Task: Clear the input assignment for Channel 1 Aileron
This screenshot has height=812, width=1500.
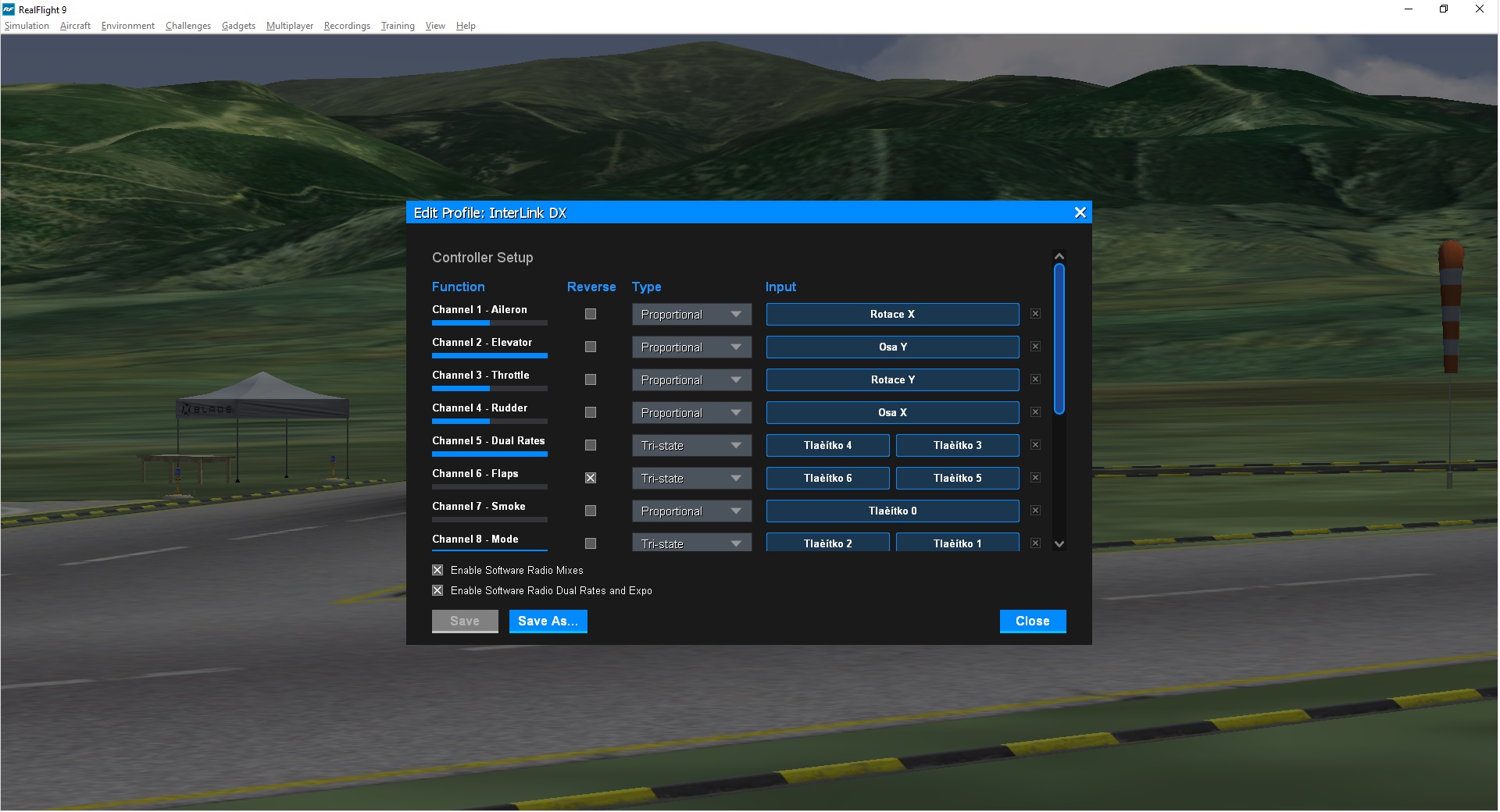Action: (1035, 314)
